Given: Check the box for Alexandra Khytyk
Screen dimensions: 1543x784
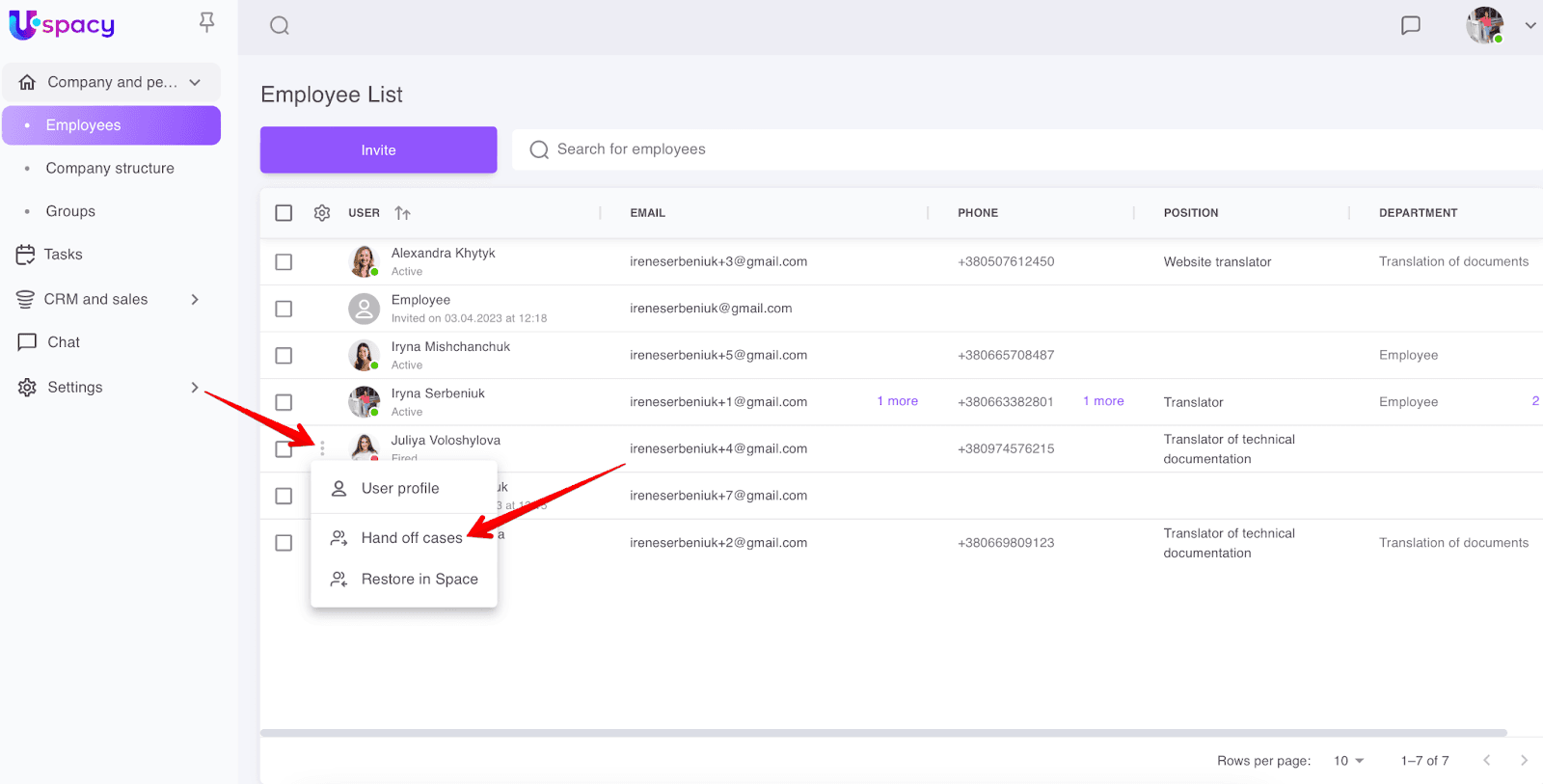Looking at the screenshot, I should pyautogui.click(x=284, y=262).
